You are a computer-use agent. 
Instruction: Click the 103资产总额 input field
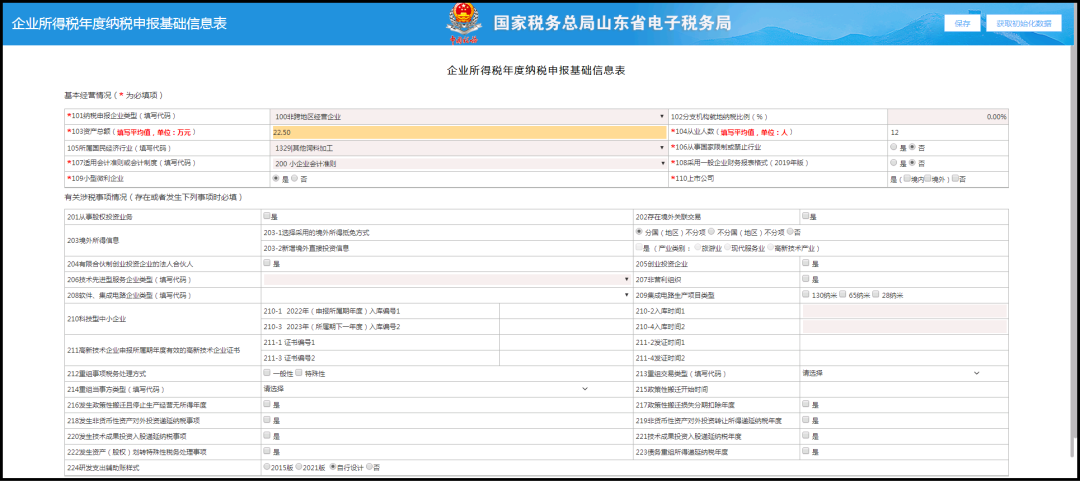pos(468,132)
